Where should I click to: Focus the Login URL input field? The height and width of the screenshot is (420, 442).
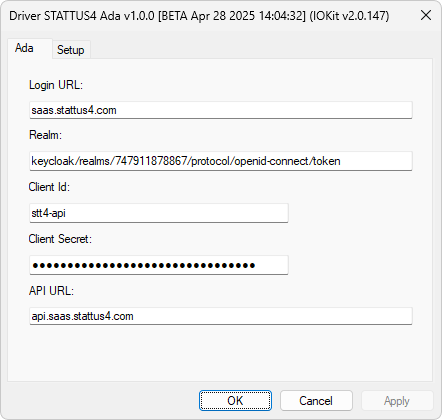[221, 110]
